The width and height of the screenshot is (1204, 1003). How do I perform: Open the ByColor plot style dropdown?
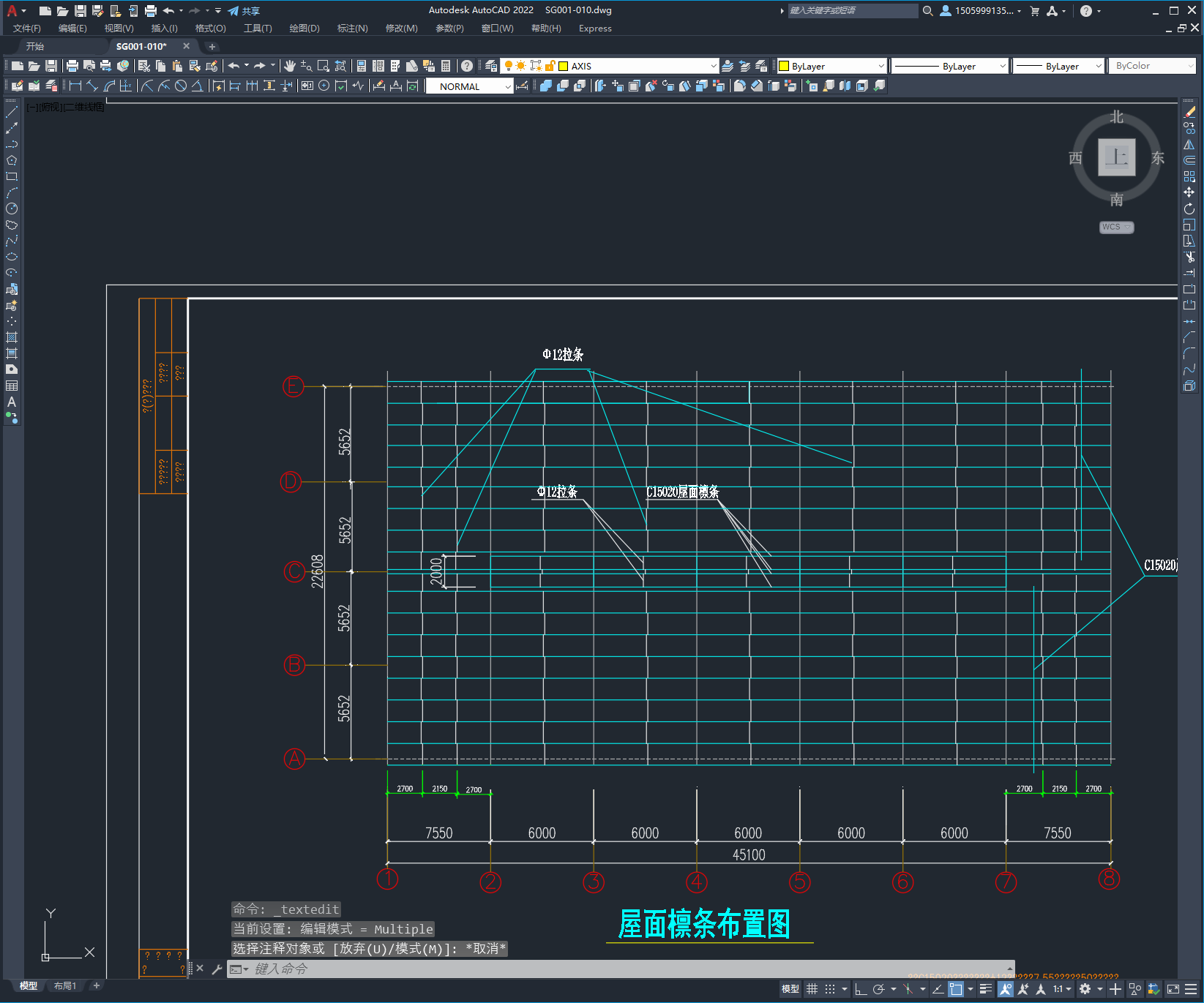coord(1191,66)
